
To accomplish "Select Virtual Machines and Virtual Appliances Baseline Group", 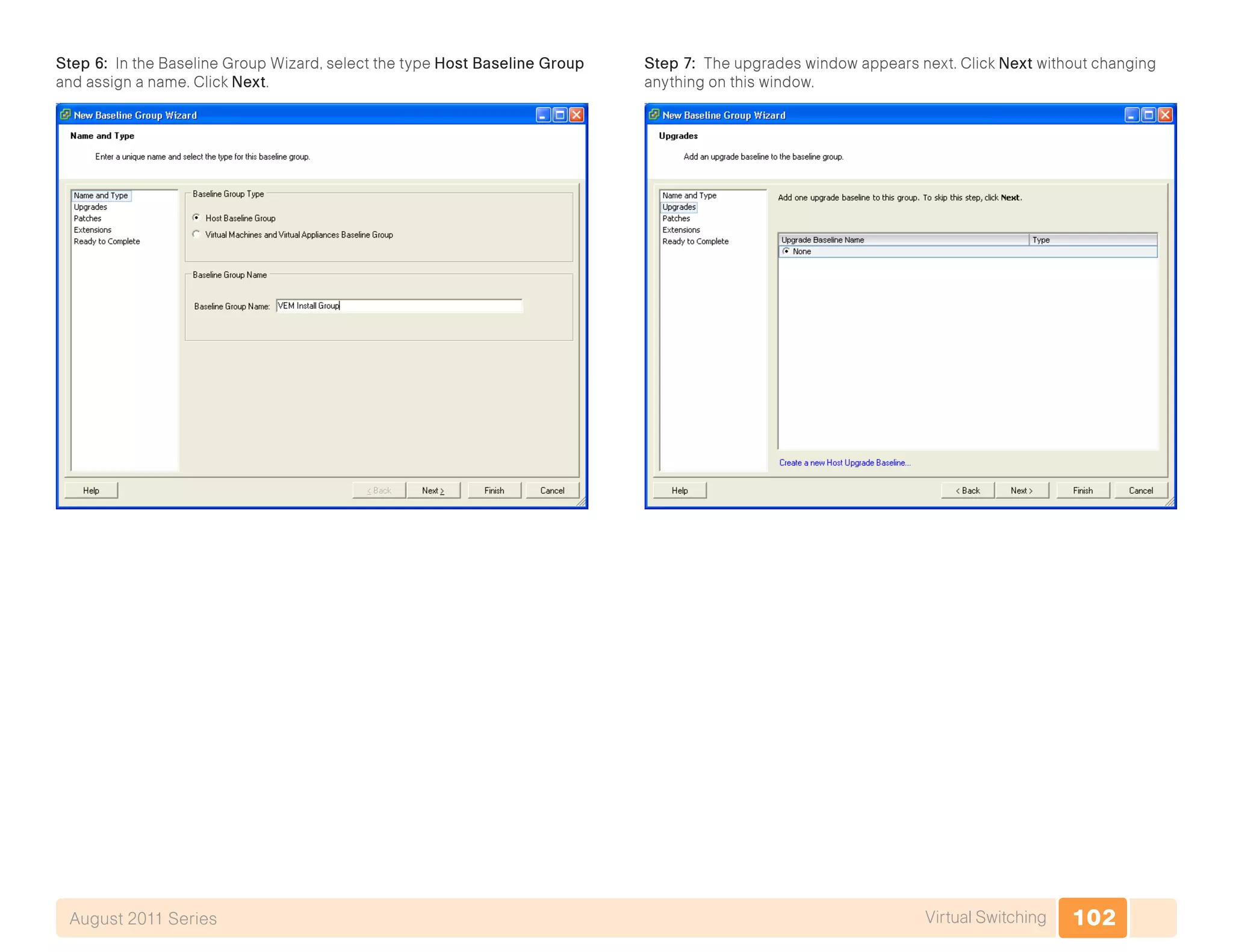I will (196, 235).
